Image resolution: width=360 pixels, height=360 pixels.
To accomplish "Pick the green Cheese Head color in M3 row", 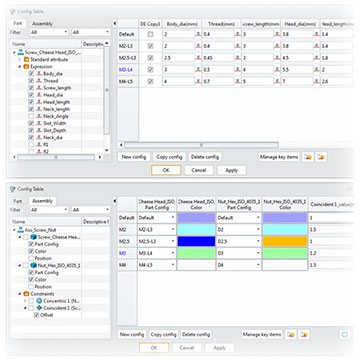I will click(196, 253).
